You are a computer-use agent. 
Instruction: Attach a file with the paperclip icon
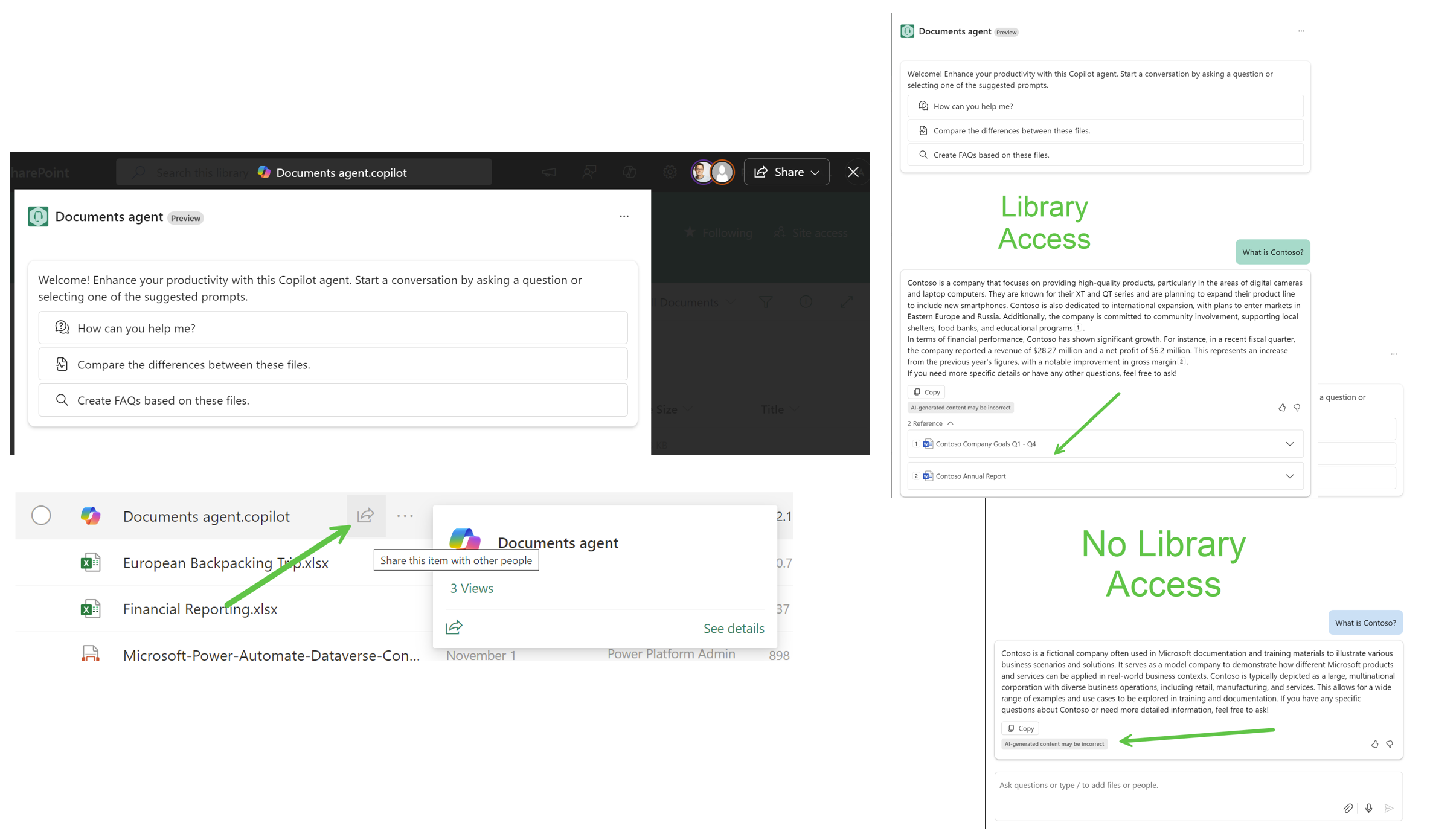click(x=1350, y=807)
